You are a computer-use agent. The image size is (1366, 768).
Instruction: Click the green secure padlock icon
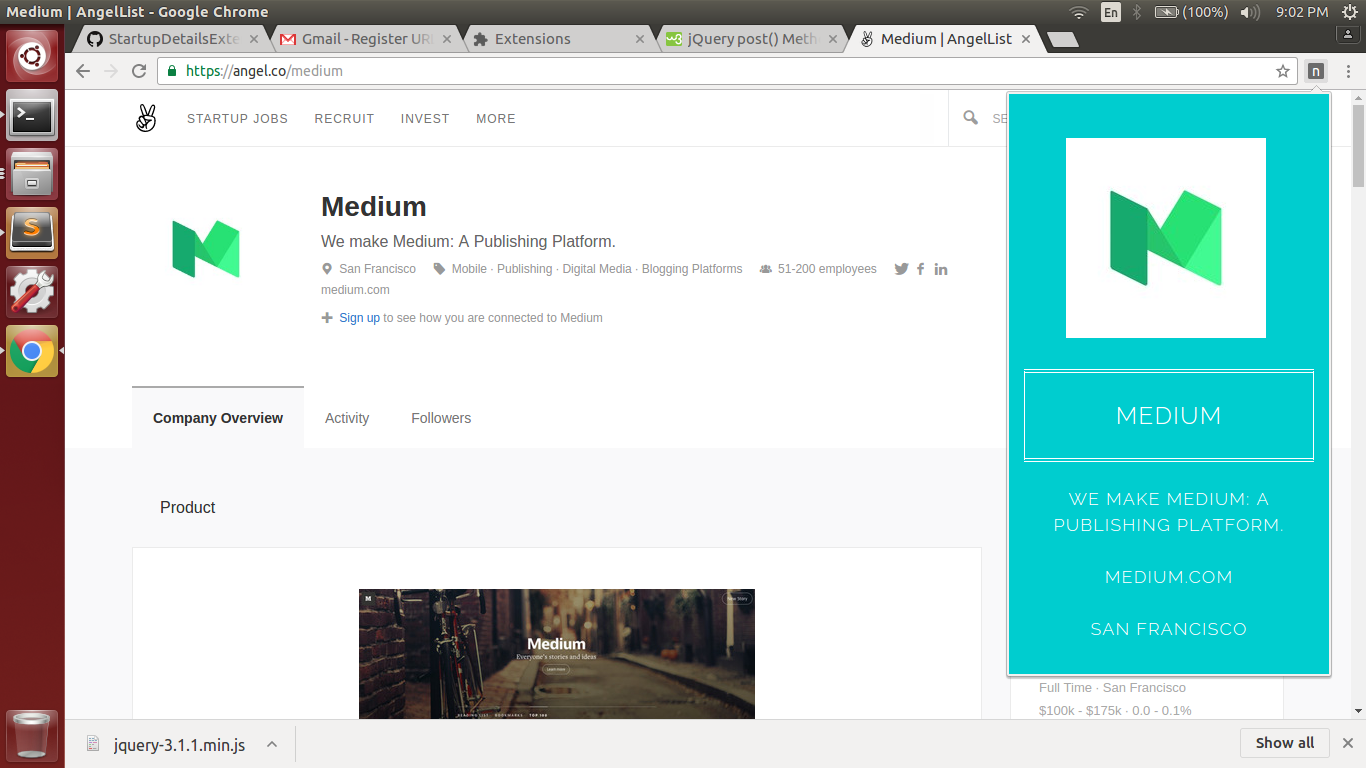[x=172, y=71]
